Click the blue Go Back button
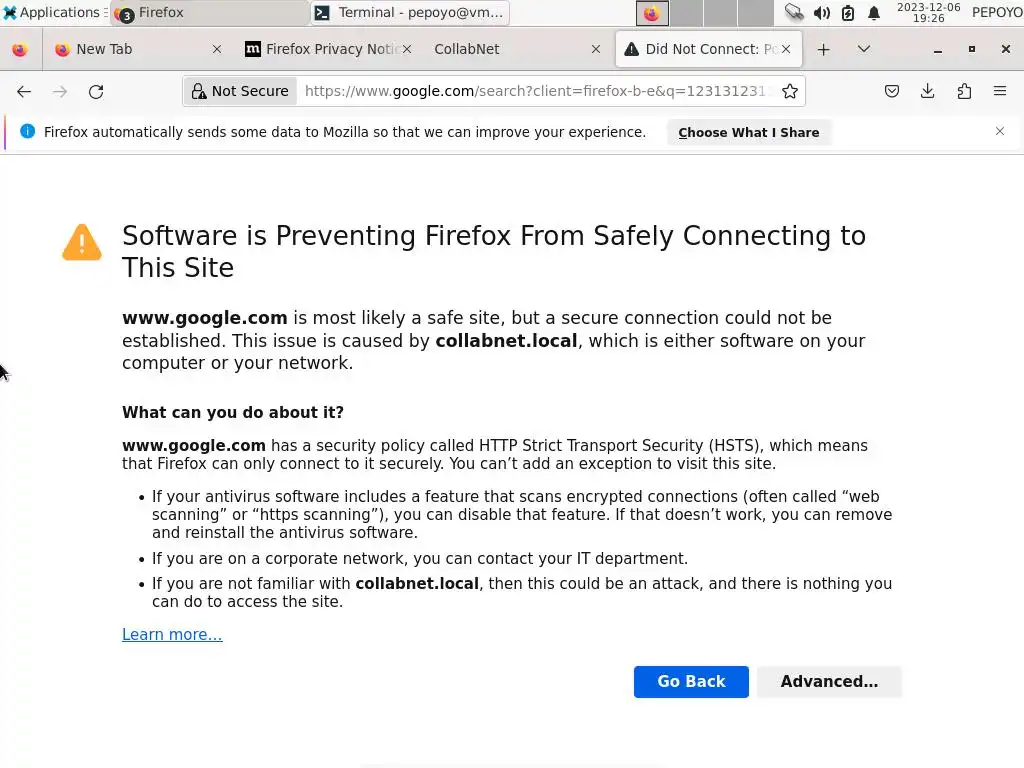This screenshot has width=1024, height=768. point(691,682)
